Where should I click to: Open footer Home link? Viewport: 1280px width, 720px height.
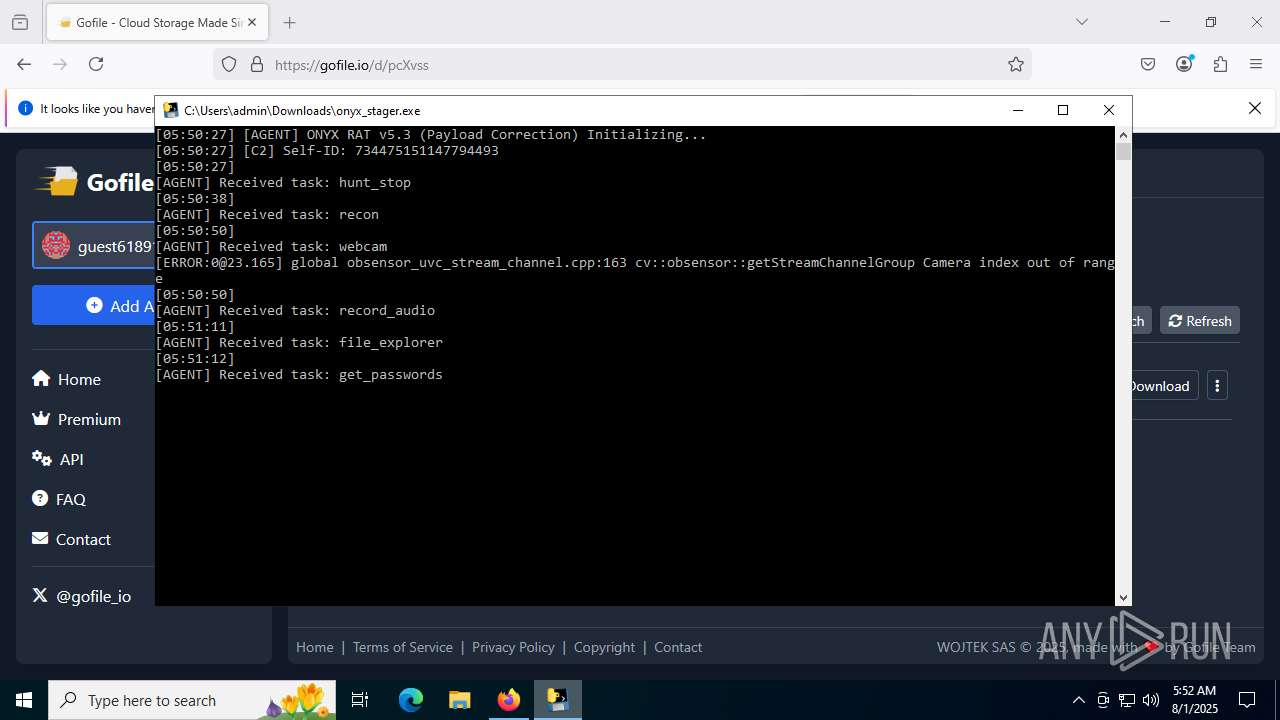click(315, 647)
